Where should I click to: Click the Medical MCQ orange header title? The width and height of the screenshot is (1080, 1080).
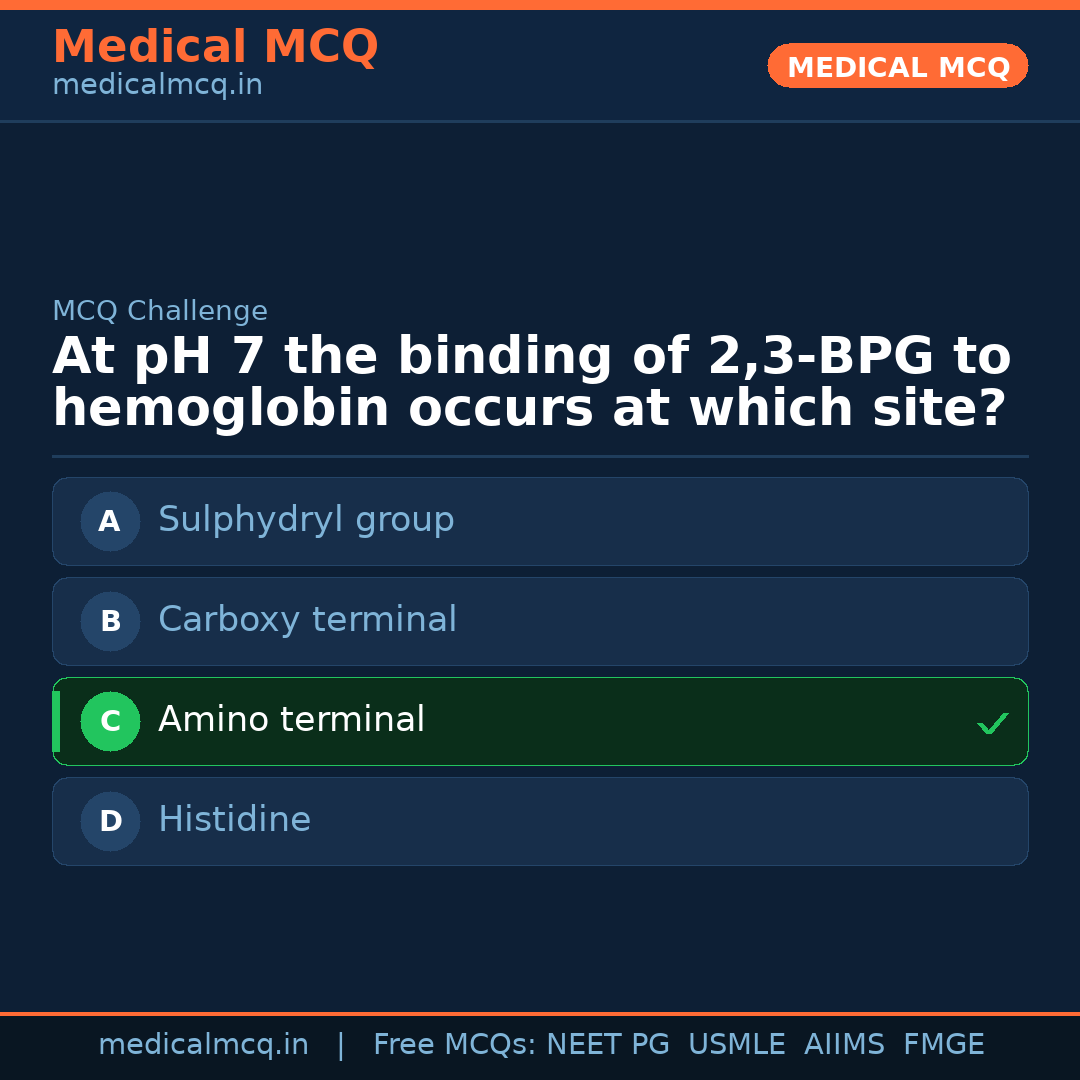click(215, 47)
